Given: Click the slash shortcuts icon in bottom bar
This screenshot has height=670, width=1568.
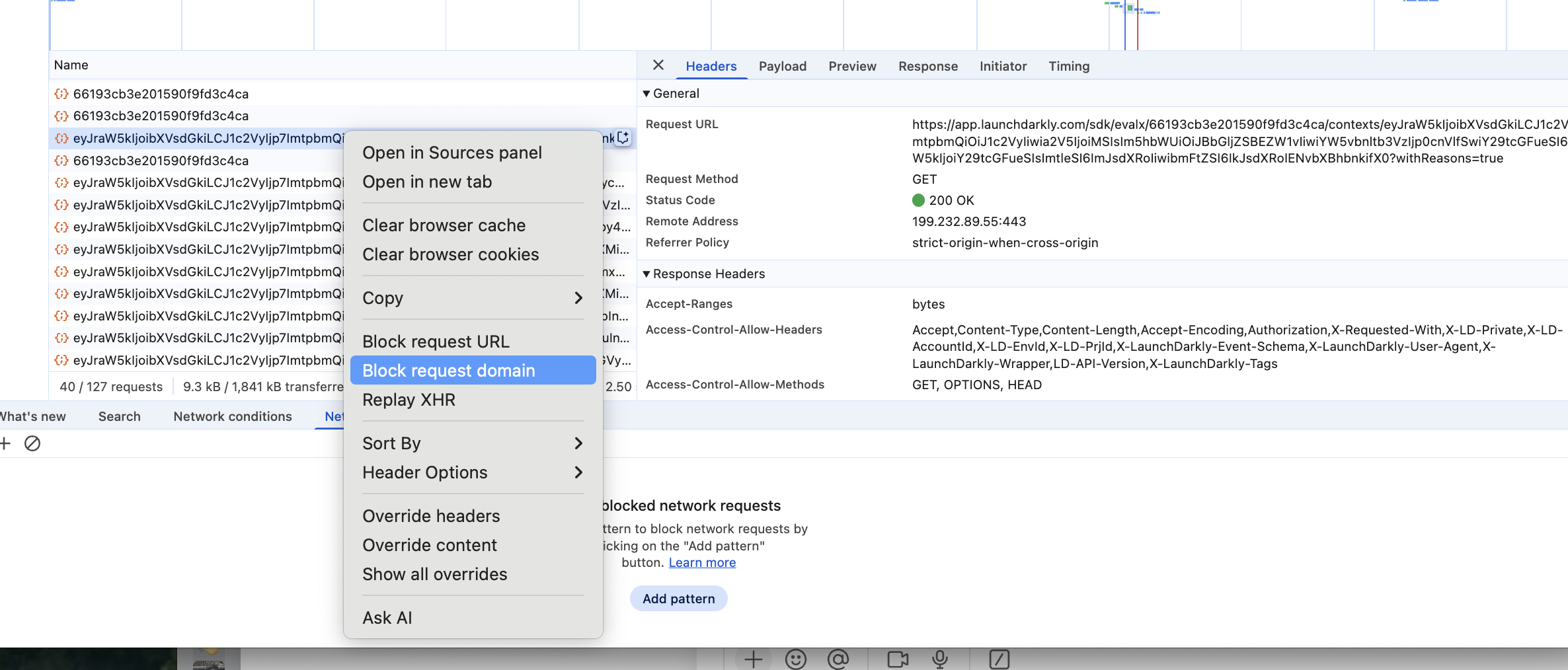Looking at the screenshot, I should tap(999, 659).
